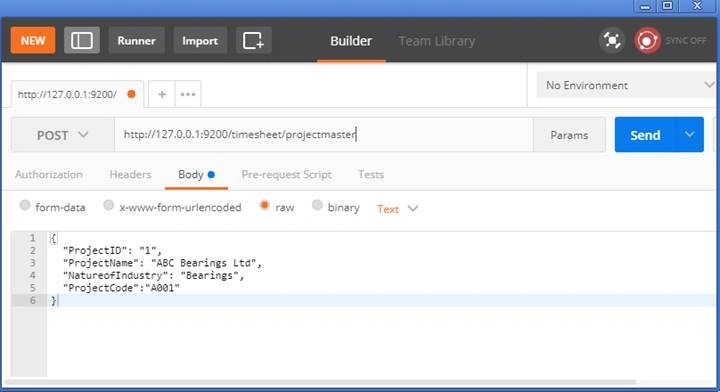Open the Tests tab
This screenshot has height=392, width=720.
(x=371, y=174)
